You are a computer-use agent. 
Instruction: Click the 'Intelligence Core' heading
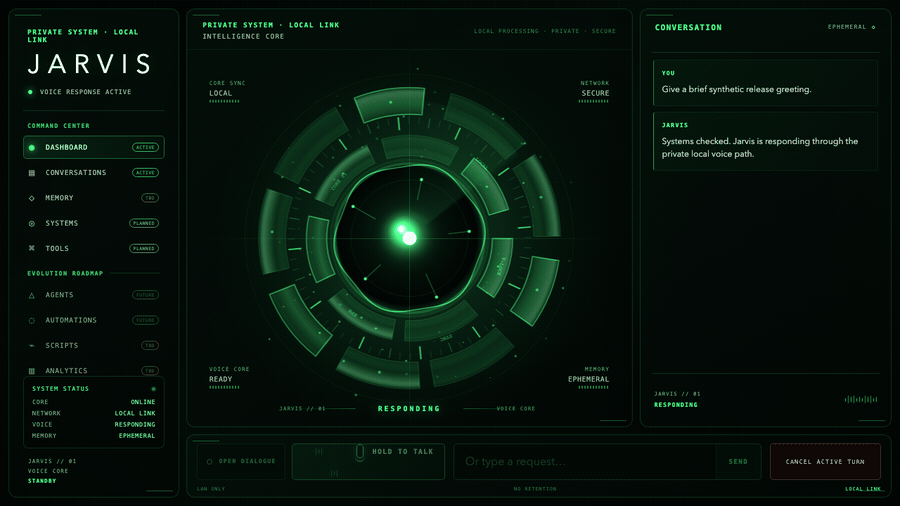pos(243,36)
